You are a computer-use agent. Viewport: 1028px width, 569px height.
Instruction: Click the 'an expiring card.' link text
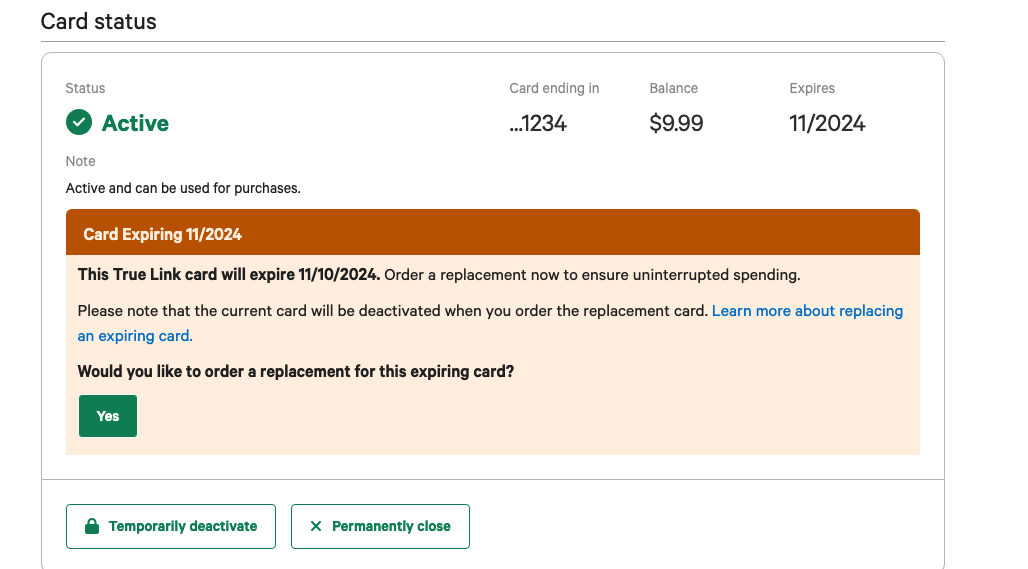135,336
